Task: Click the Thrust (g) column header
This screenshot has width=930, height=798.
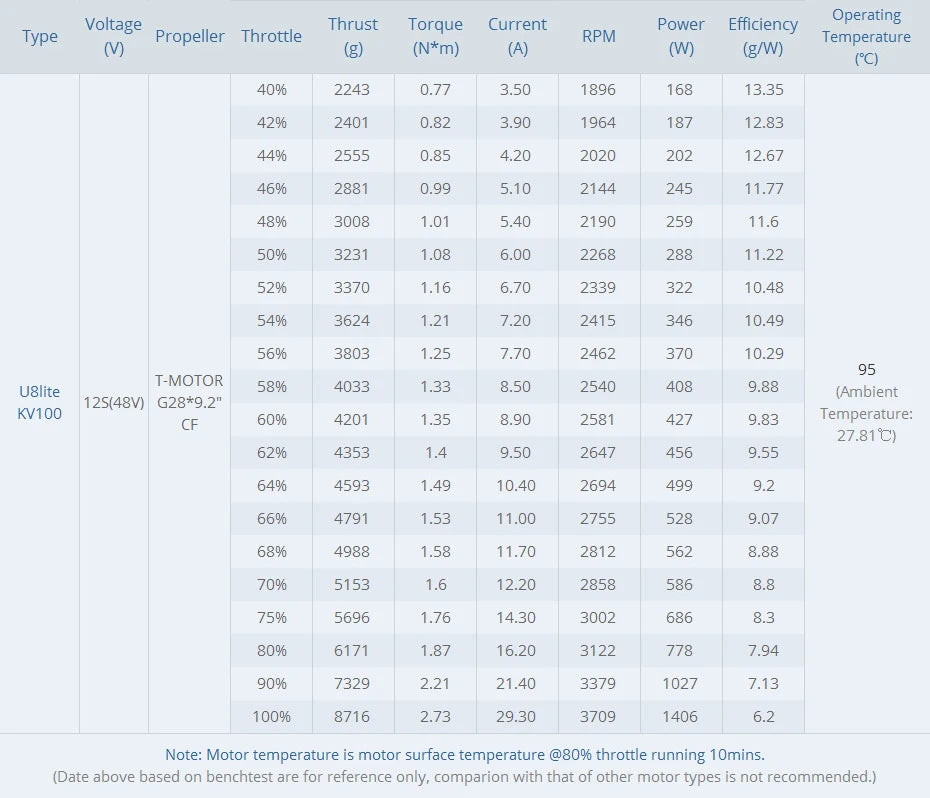Action: click(x=353, y=36)
